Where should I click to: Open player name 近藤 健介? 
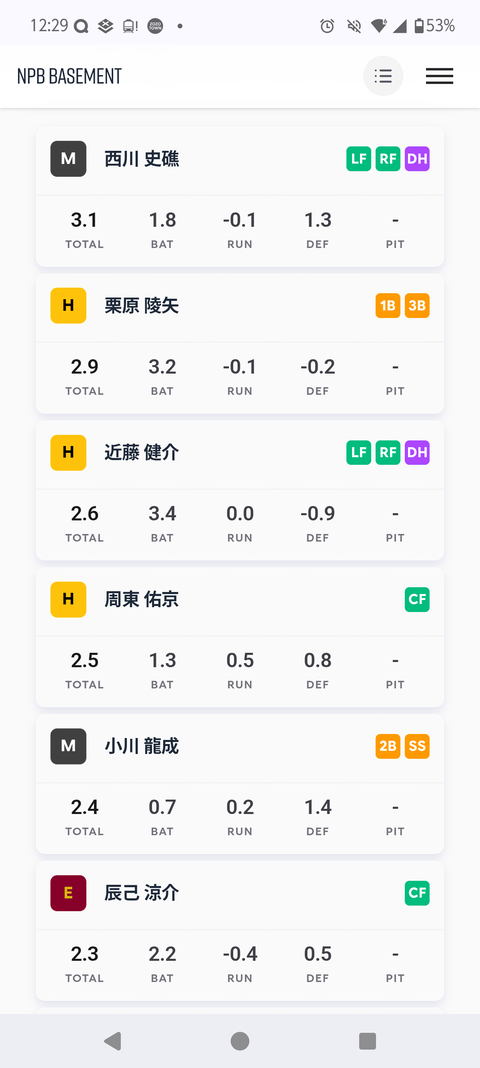pos(142,452)
